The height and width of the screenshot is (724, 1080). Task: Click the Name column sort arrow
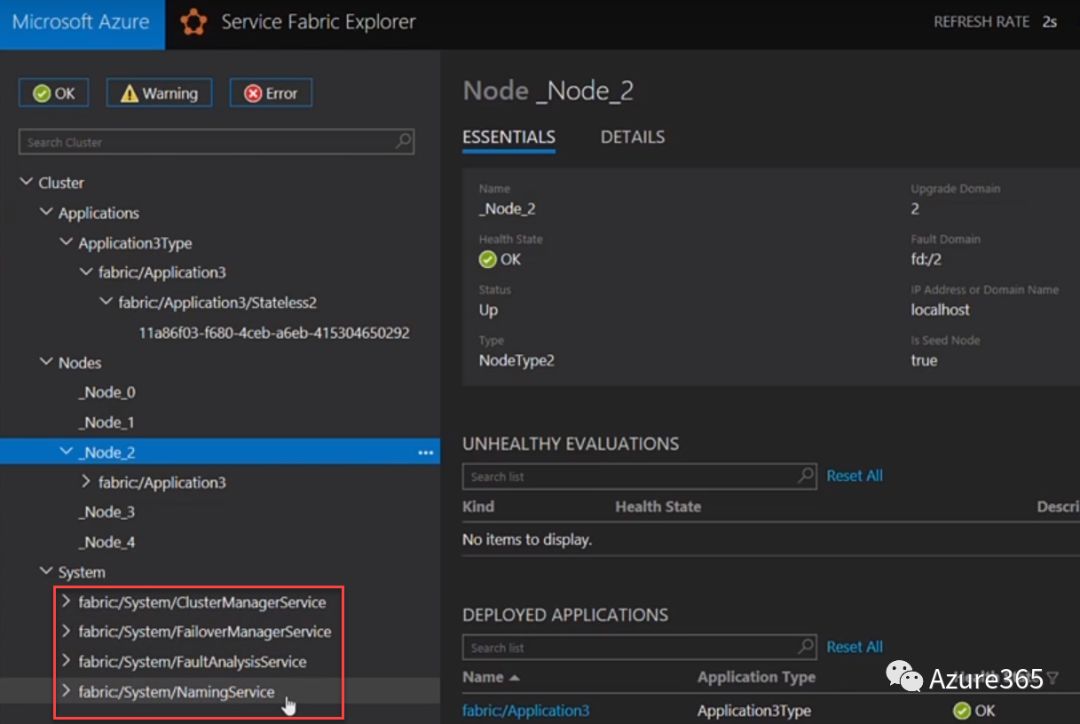pos(514,678)
